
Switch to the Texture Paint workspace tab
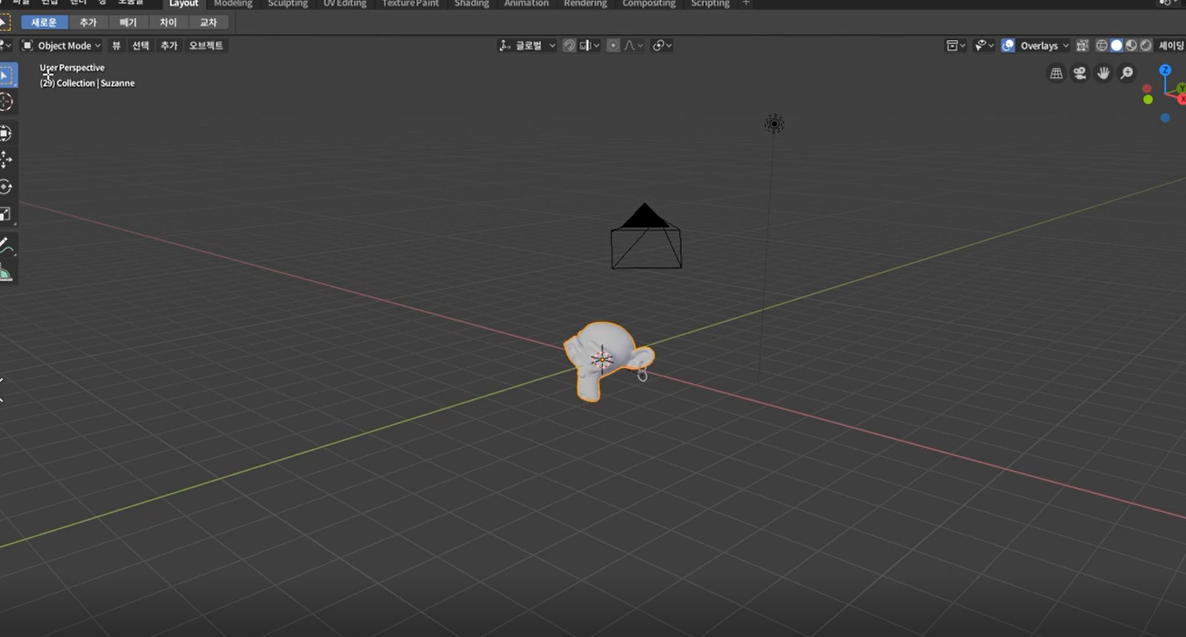click(410, 4)
